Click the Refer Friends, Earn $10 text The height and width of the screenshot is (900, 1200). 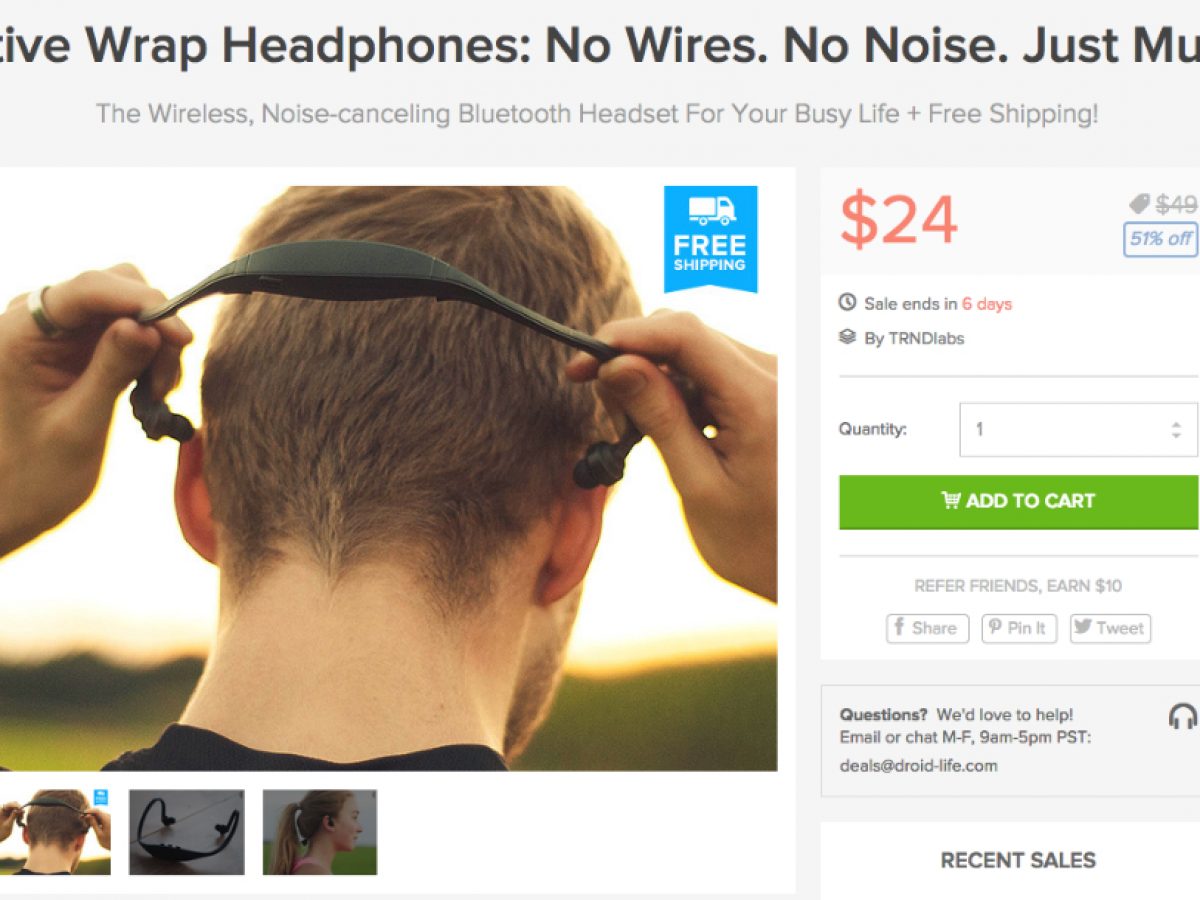coord(1018,586)
